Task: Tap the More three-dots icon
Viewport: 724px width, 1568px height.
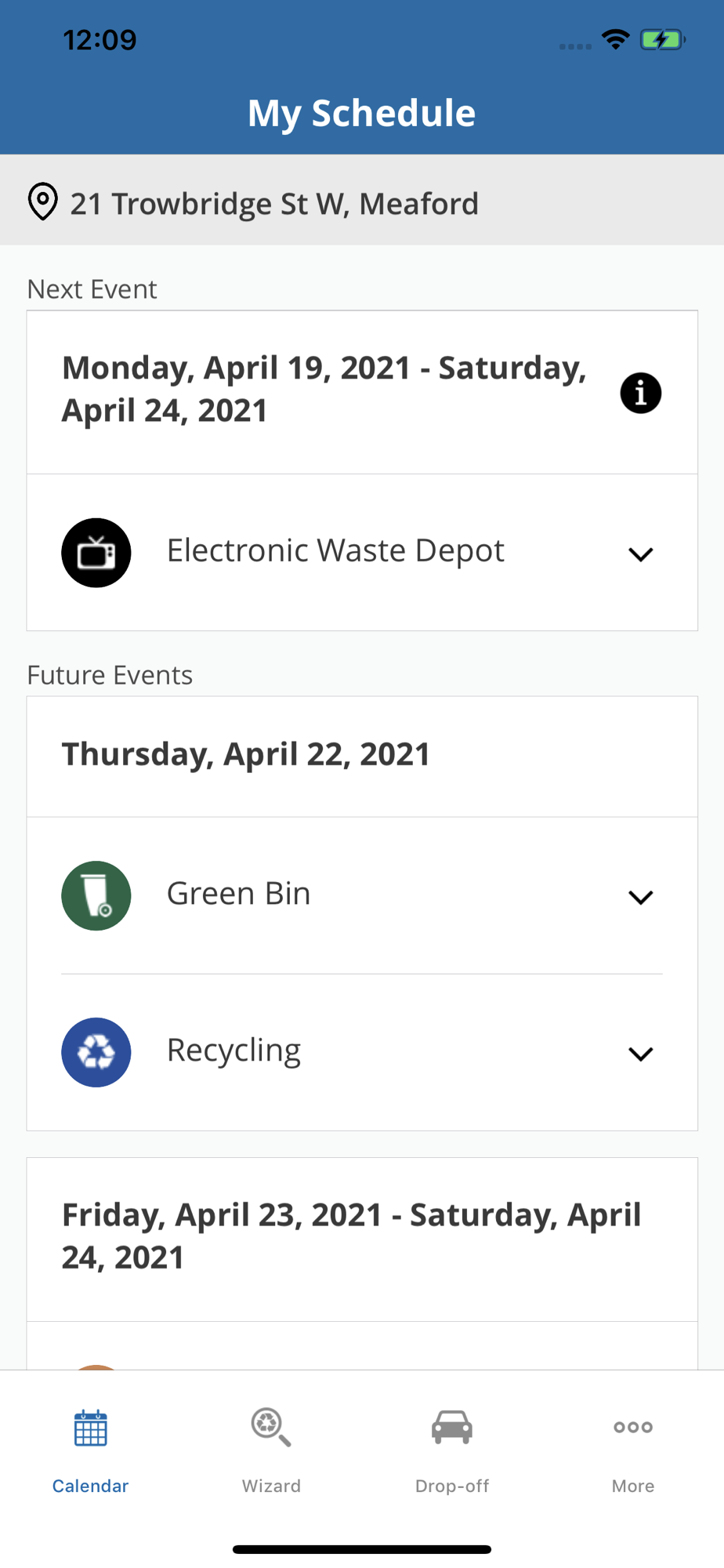Action: coord(633,1427)
